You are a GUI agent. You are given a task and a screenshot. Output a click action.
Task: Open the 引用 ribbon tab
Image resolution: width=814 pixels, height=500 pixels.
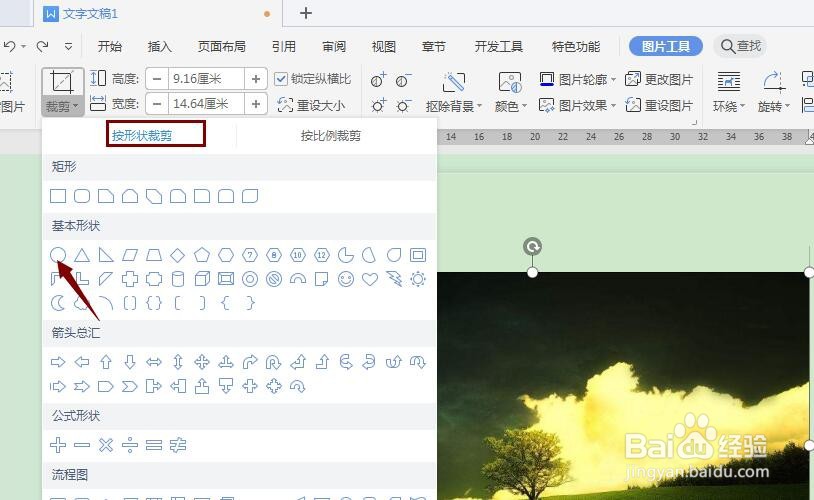pos(283,46)
